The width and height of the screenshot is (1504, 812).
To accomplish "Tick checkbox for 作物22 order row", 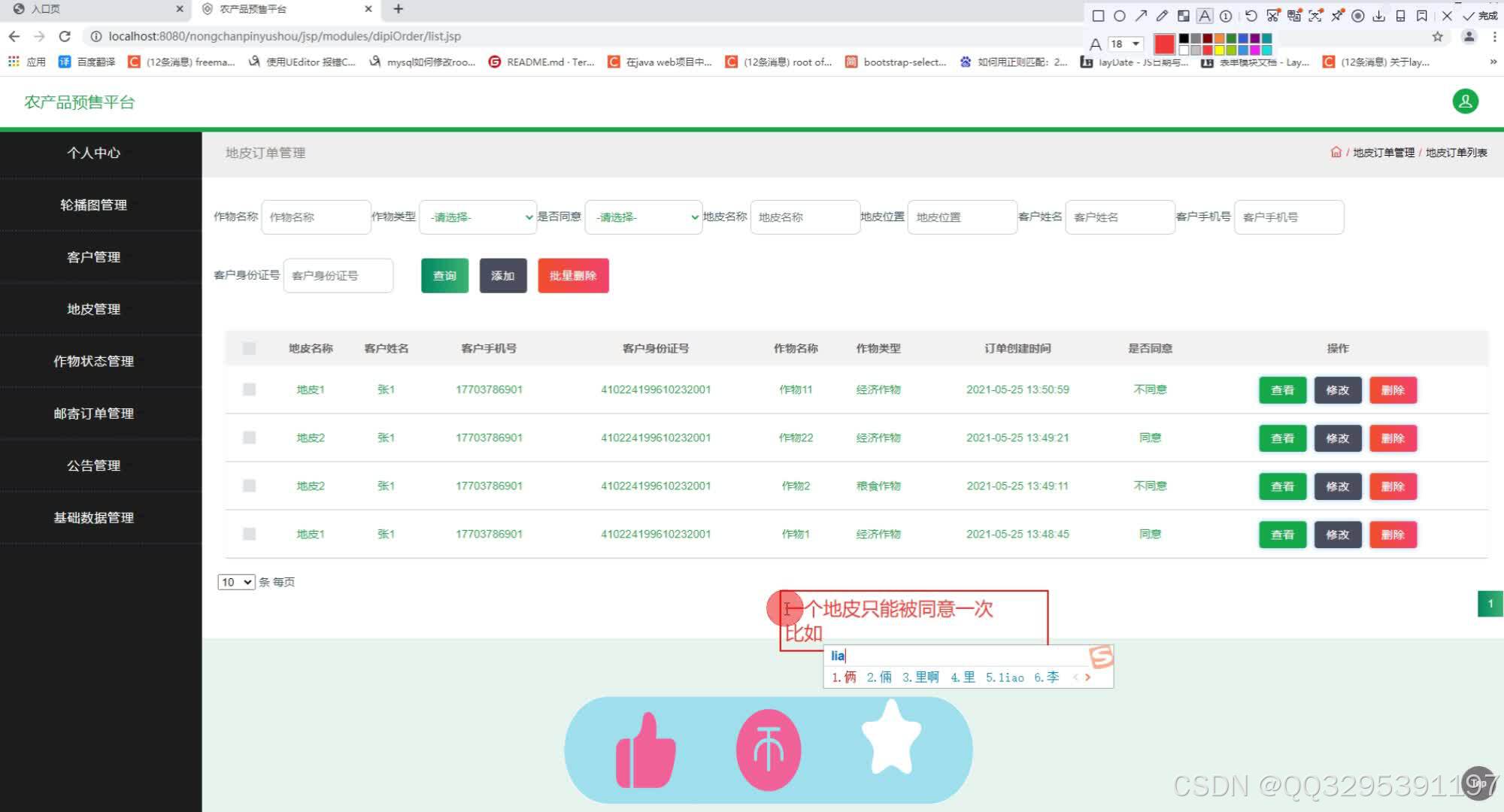I will [x=249, y=438].
